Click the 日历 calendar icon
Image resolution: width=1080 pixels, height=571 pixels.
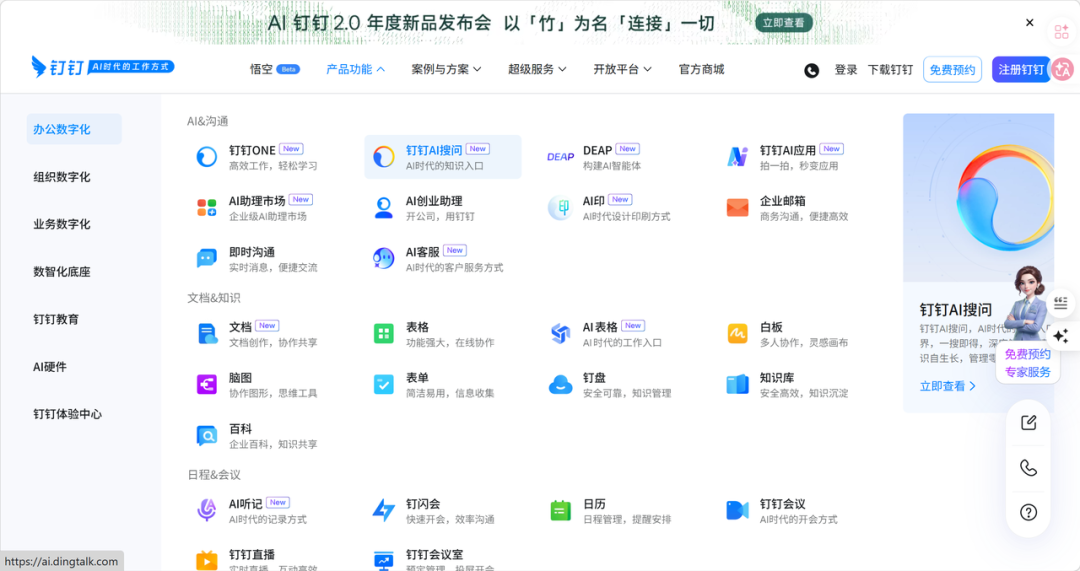pos(561,510)
